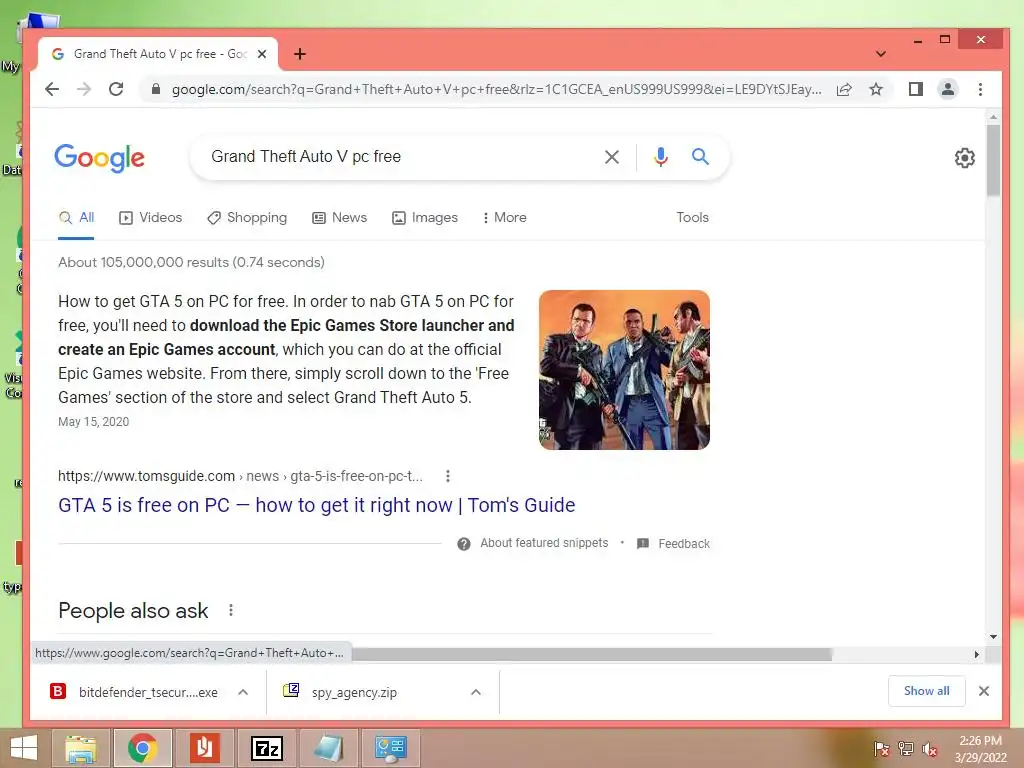The height and width of the screenshot is (768, 1024).
Task: Click the forward navigation arrow
Action: coord(84,89)
